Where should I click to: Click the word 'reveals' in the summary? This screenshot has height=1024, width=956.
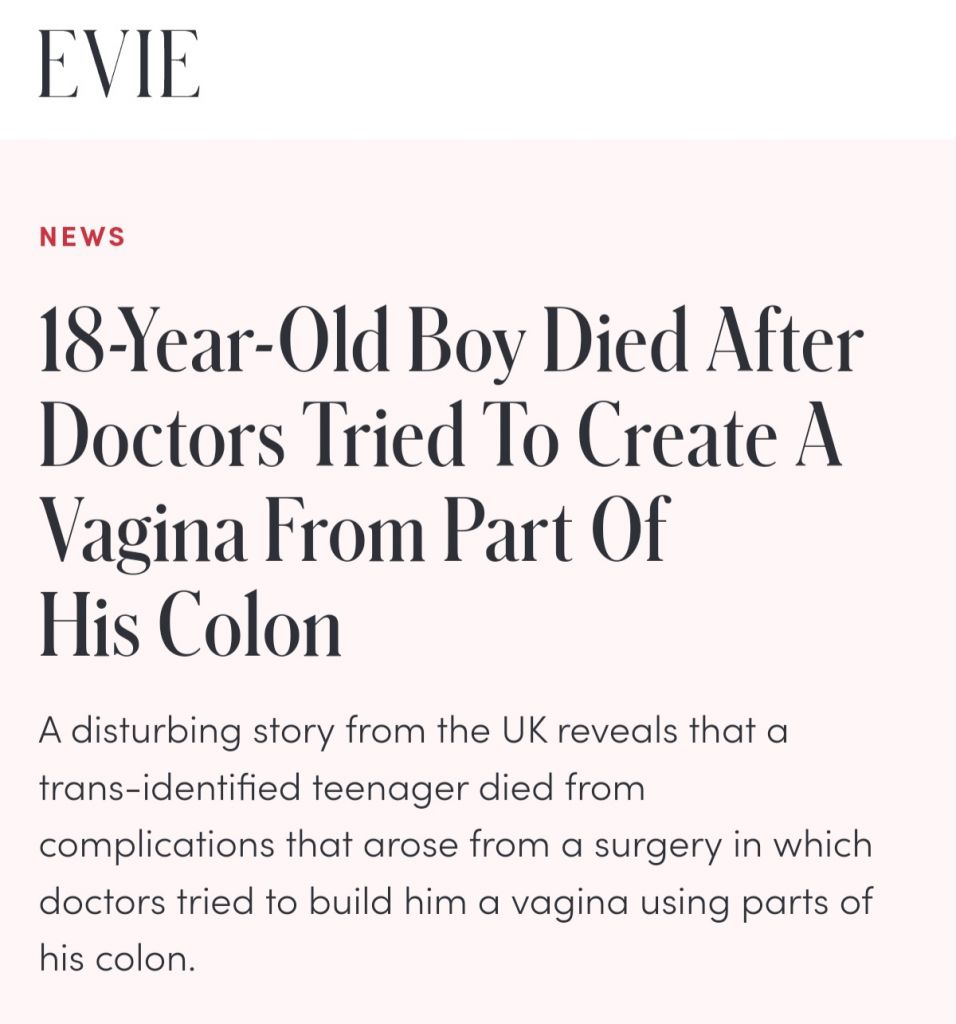coord(617,729)
